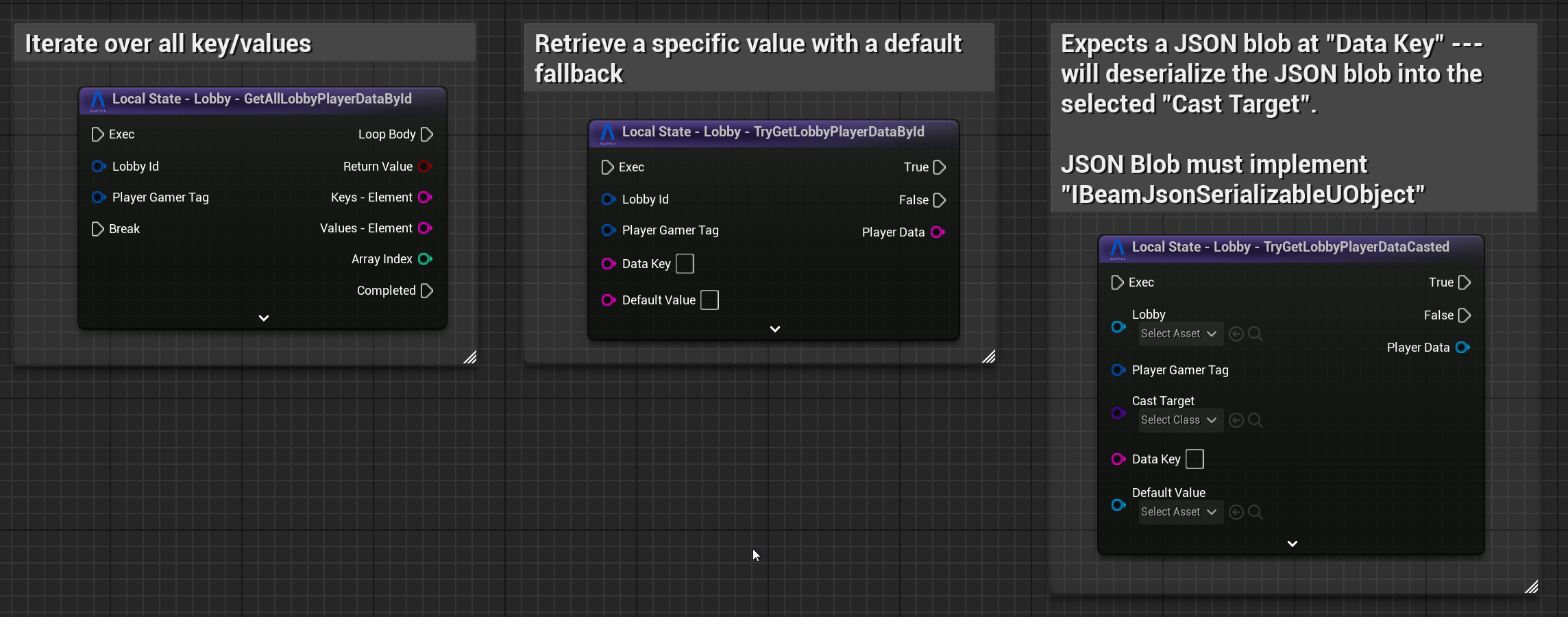Expand the GetAllLobbyPlayerDataById node chevron
The image size is (1568, 617).
pos(264,318)
